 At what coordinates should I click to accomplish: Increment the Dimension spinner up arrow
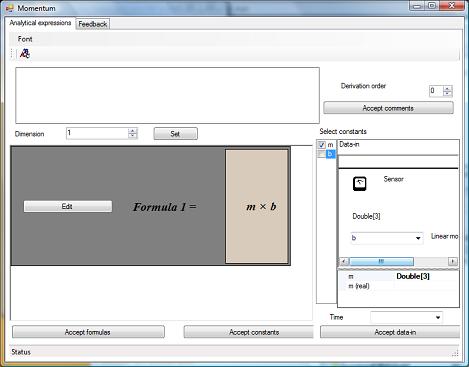132,131
